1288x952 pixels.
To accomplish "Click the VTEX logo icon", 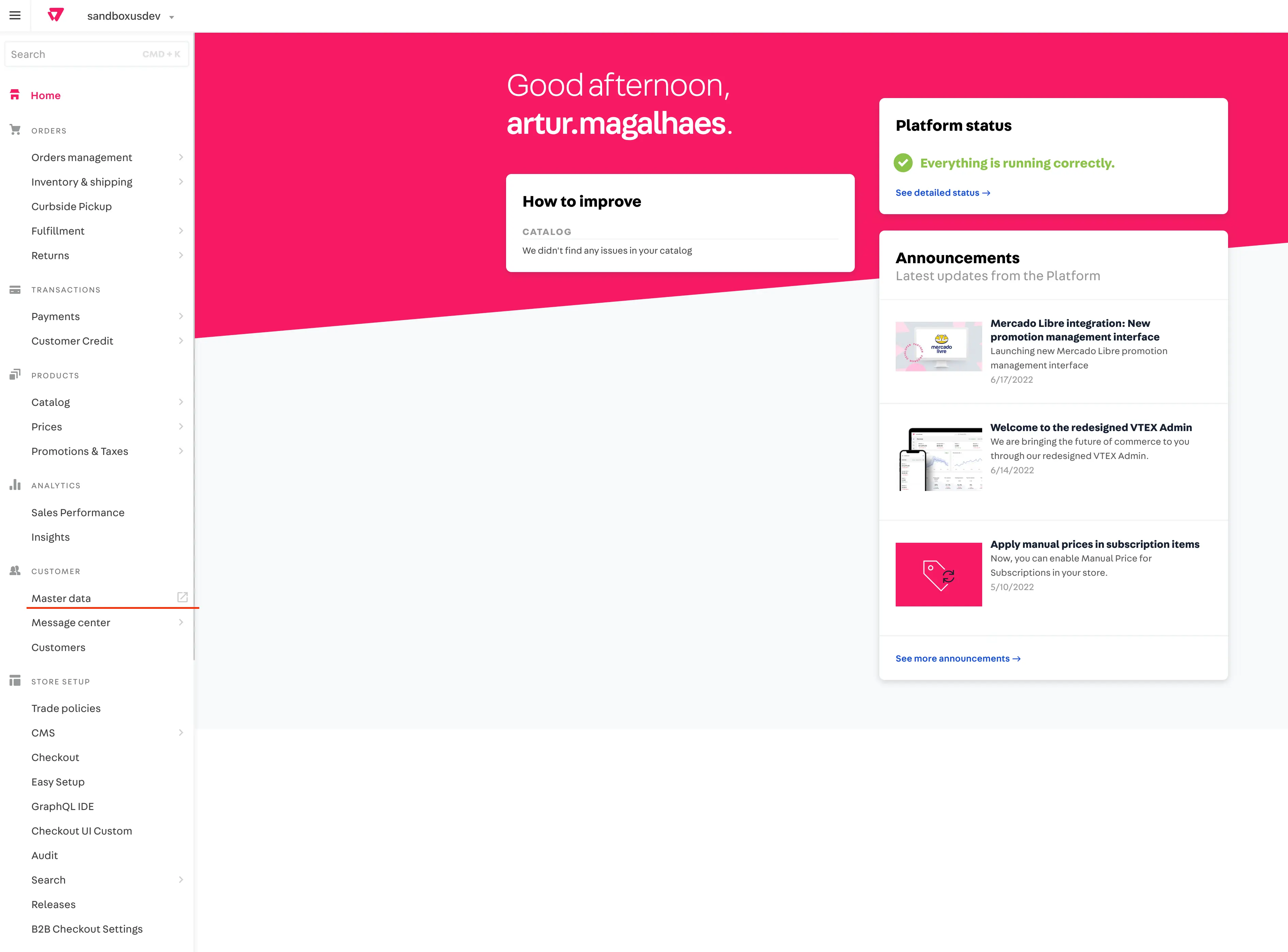I will coord(56,15).
